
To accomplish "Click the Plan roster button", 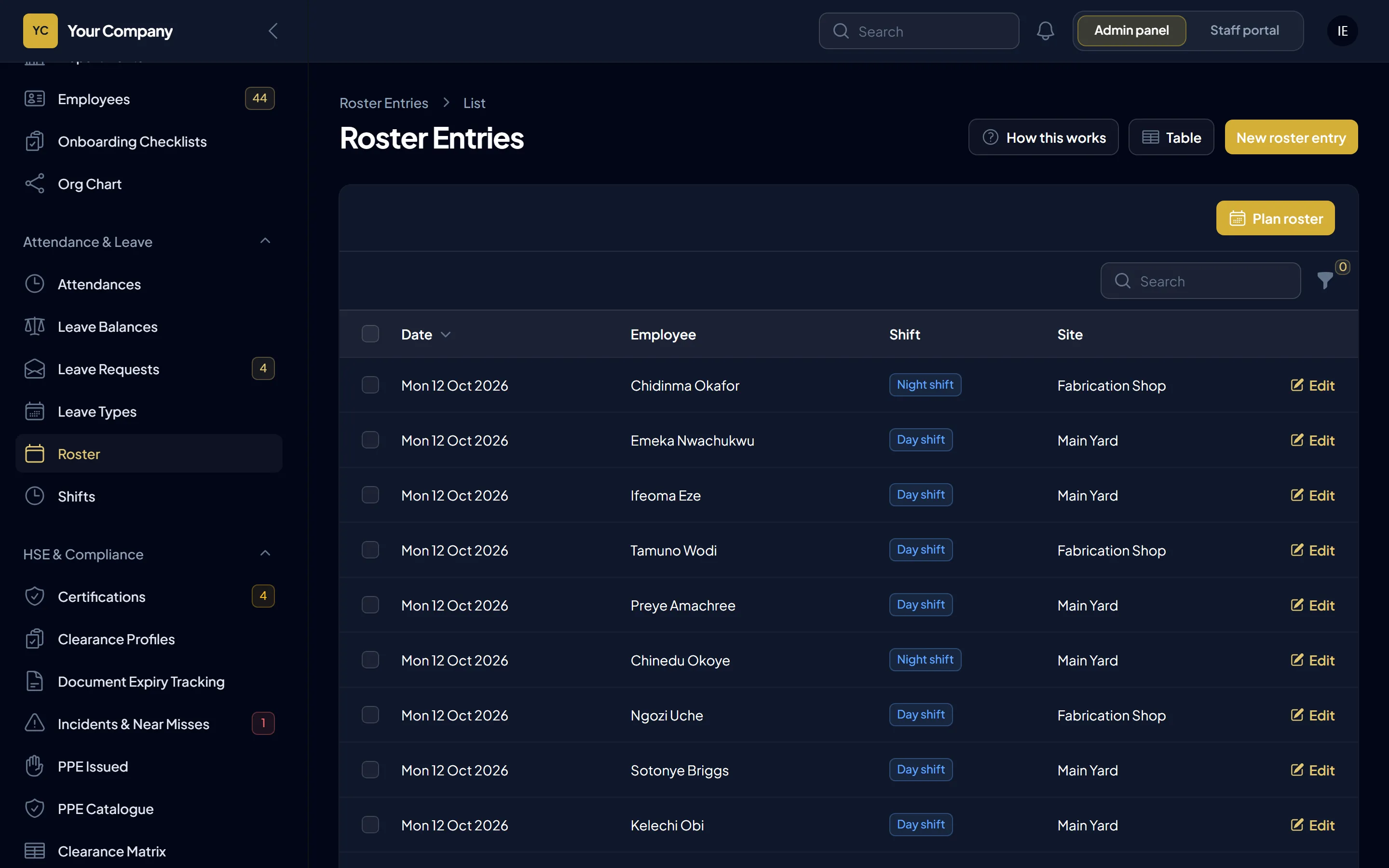I will click(x=1275, y=218).
